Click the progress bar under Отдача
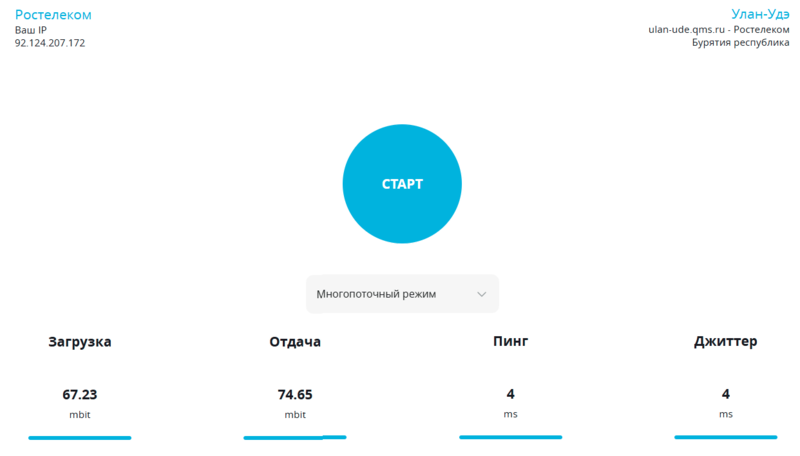This screenshot has width=800, height=456. [x=295, y=437]
